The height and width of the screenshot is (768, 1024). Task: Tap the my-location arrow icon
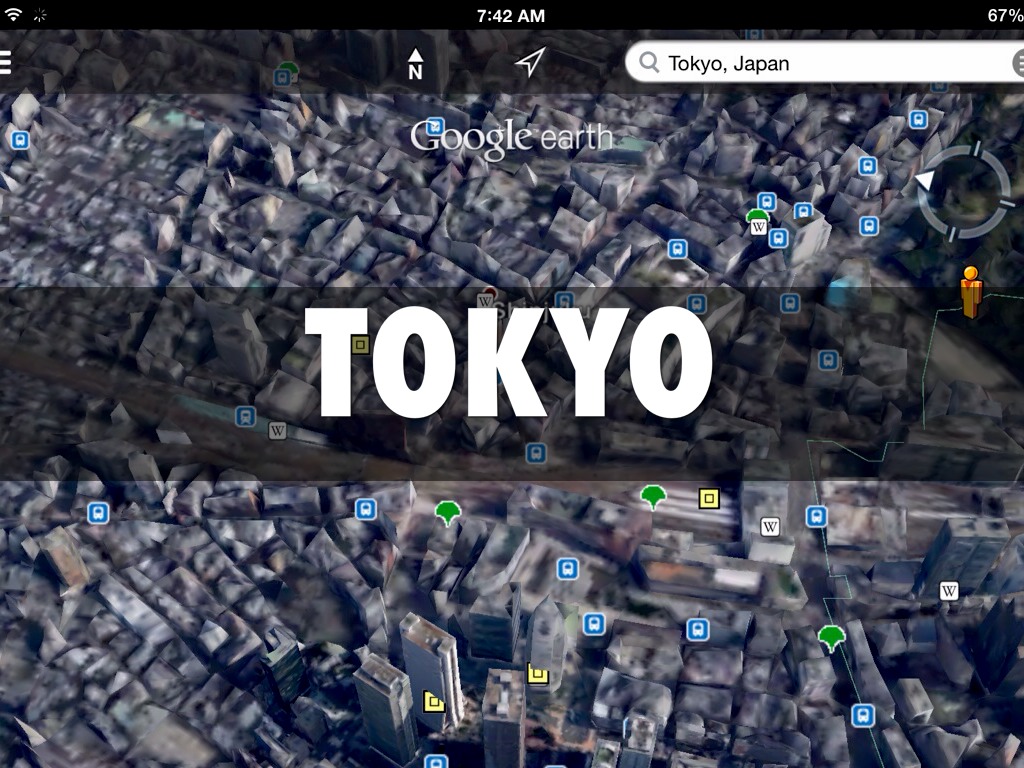click(529, 63)
